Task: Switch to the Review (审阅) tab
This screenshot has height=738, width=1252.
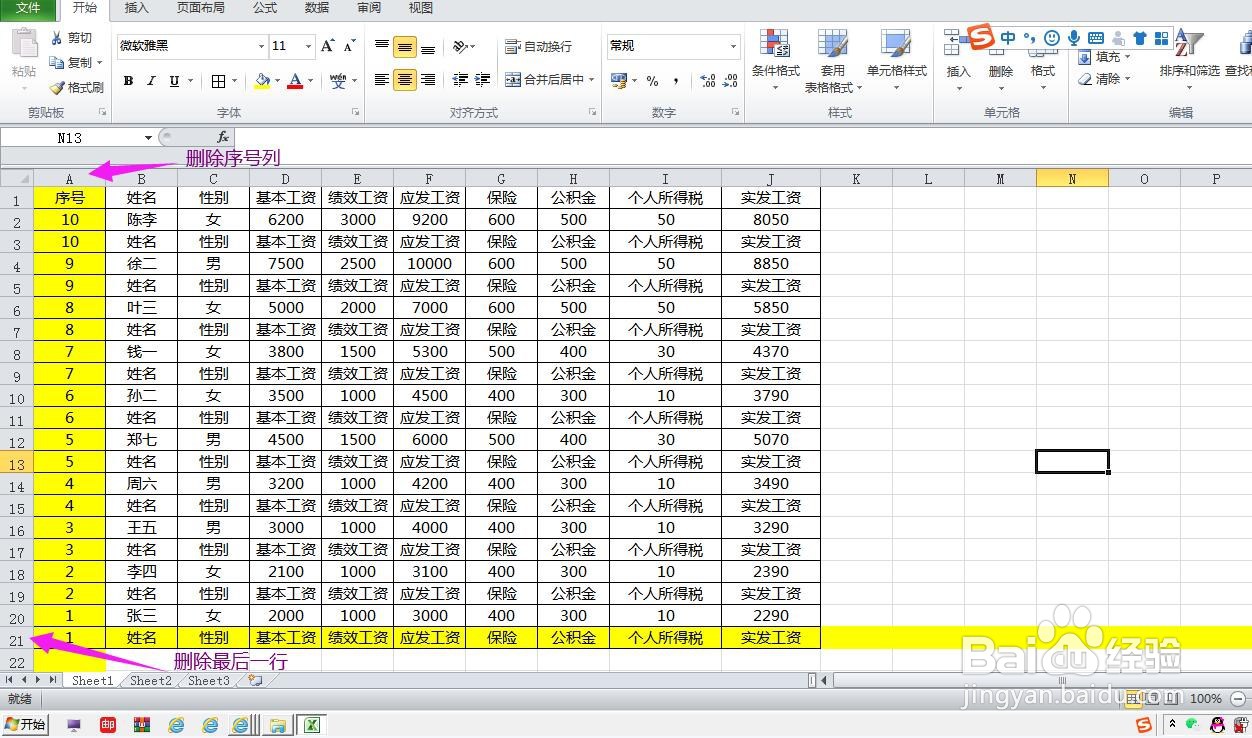Action: click(369, 8)
